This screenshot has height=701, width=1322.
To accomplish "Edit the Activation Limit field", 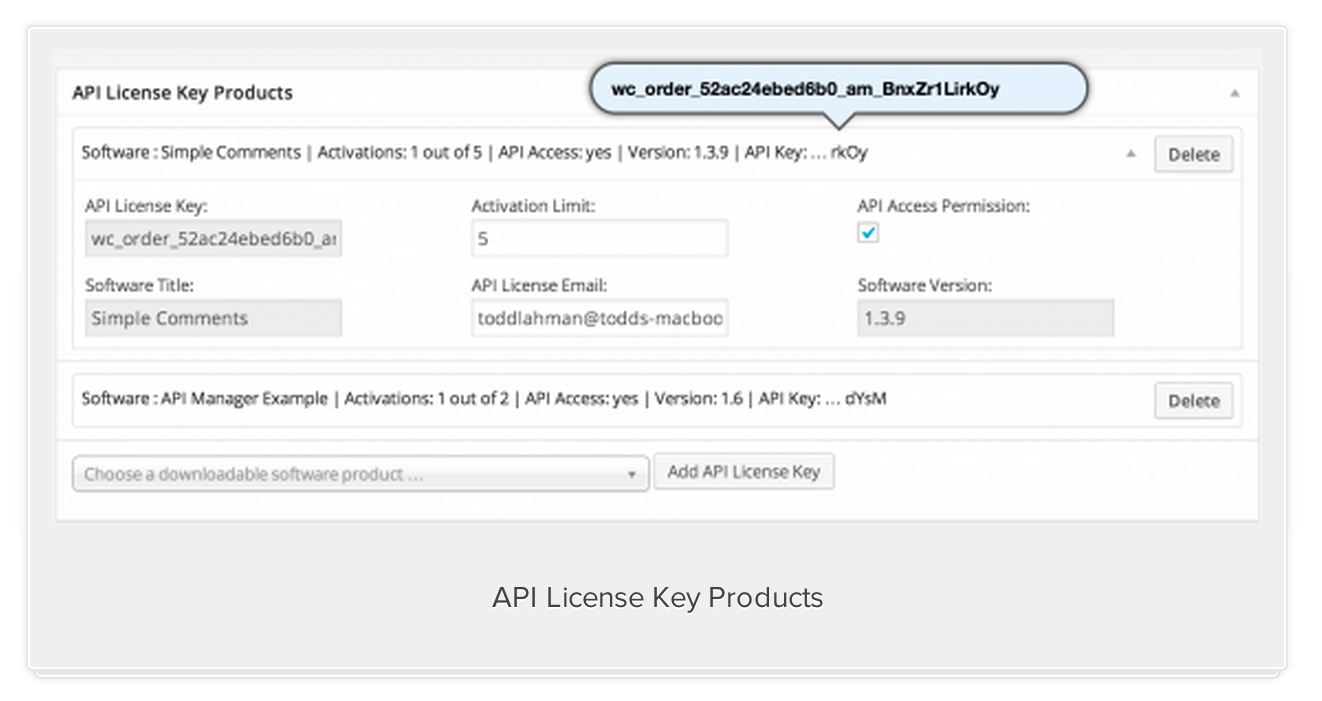I will (x=599, y=238).
